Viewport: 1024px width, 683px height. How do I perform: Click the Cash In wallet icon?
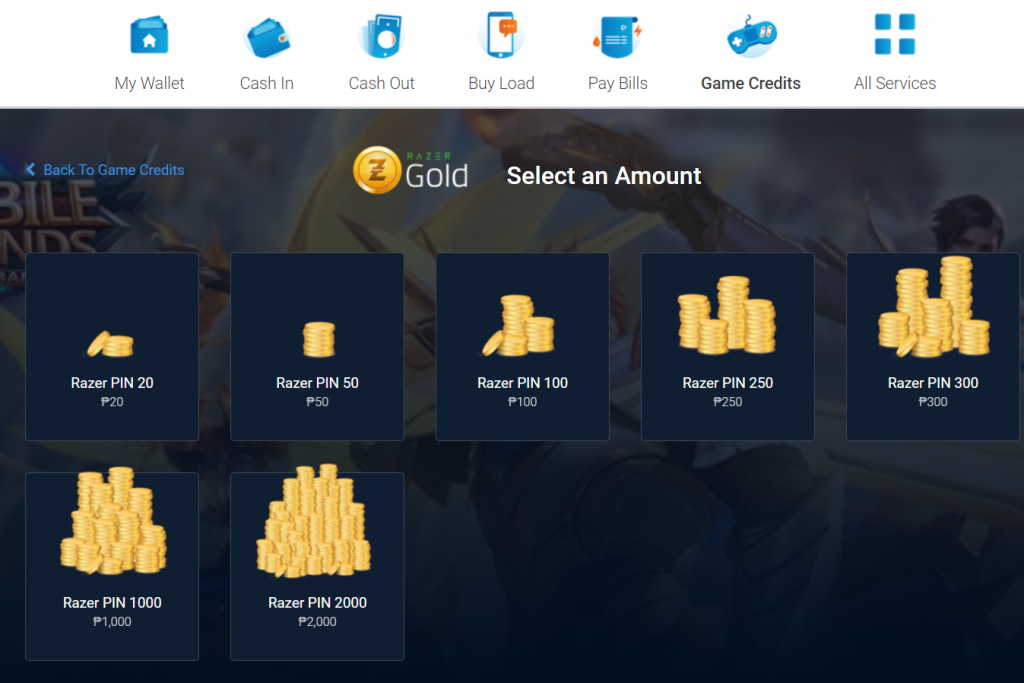click(267, 37)
